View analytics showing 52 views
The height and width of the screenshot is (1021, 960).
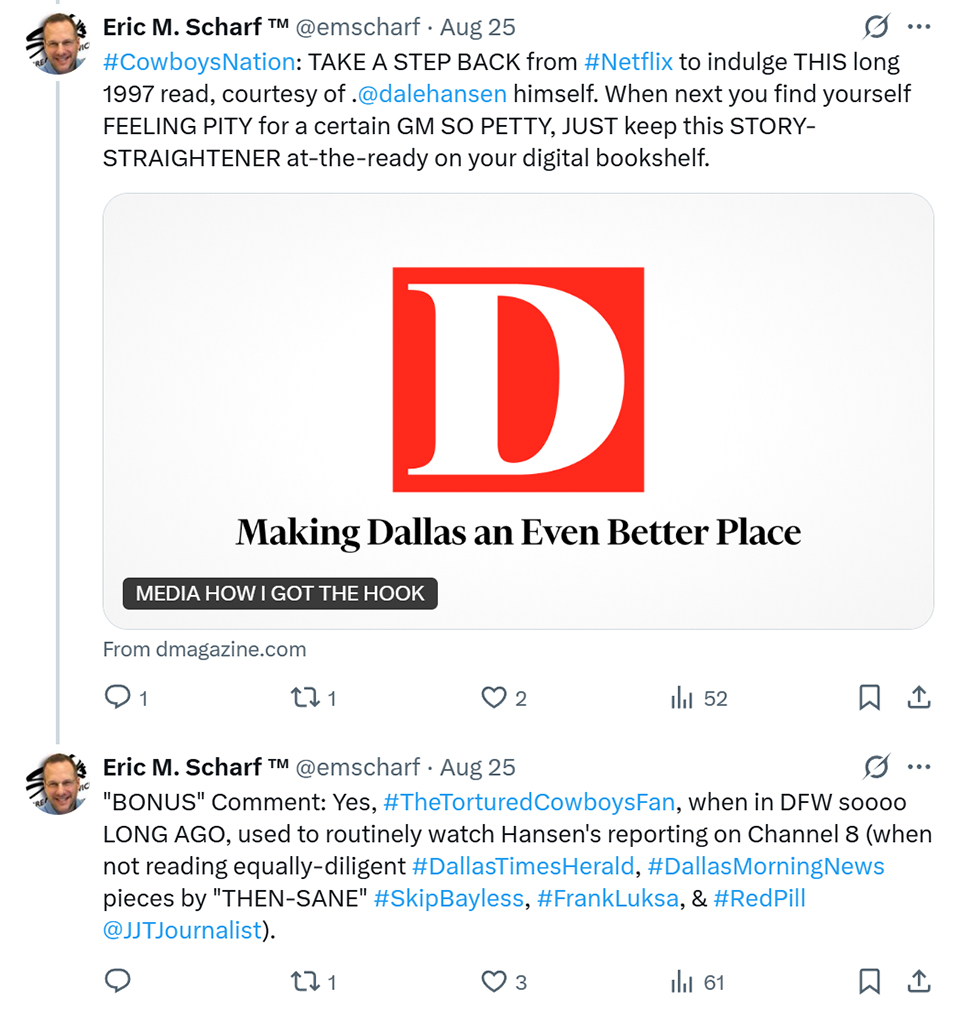coord(682,698)
